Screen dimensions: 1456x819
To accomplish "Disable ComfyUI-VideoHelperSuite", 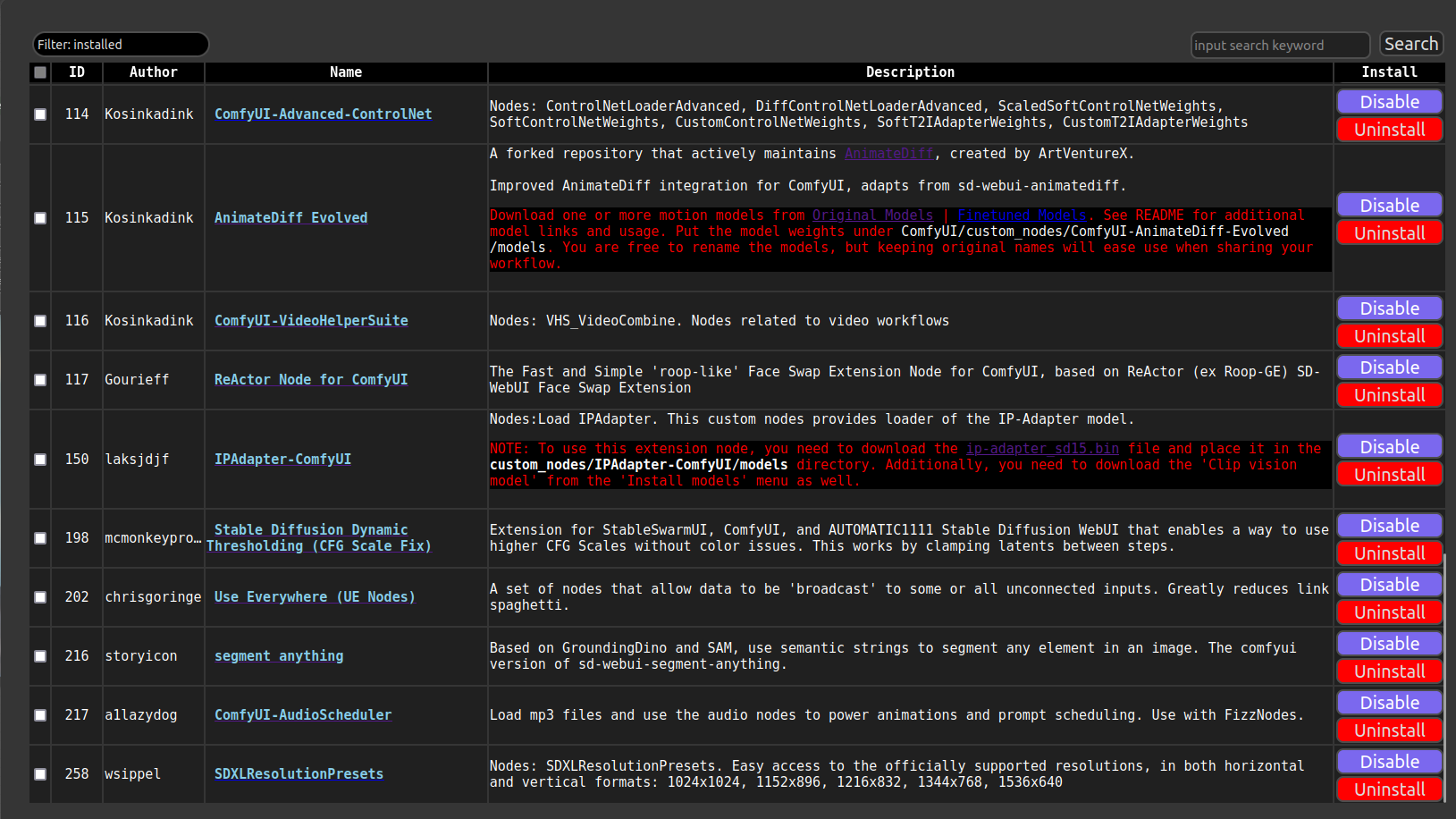I will pyautogui.click(x=1390, y=308).
